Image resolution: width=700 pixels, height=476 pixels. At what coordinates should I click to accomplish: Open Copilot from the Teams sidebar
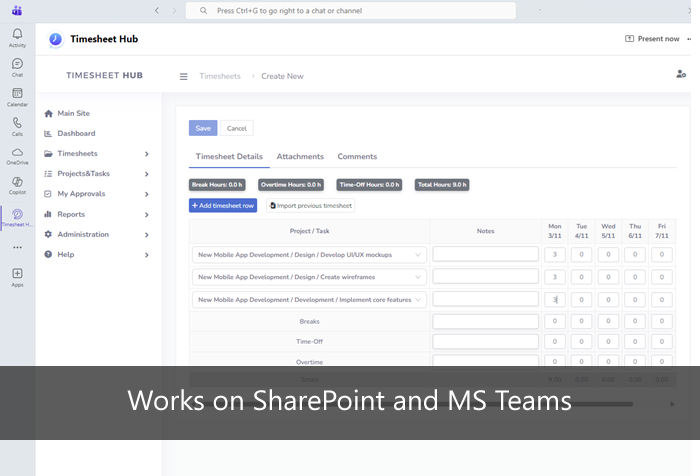pos(17,184)
